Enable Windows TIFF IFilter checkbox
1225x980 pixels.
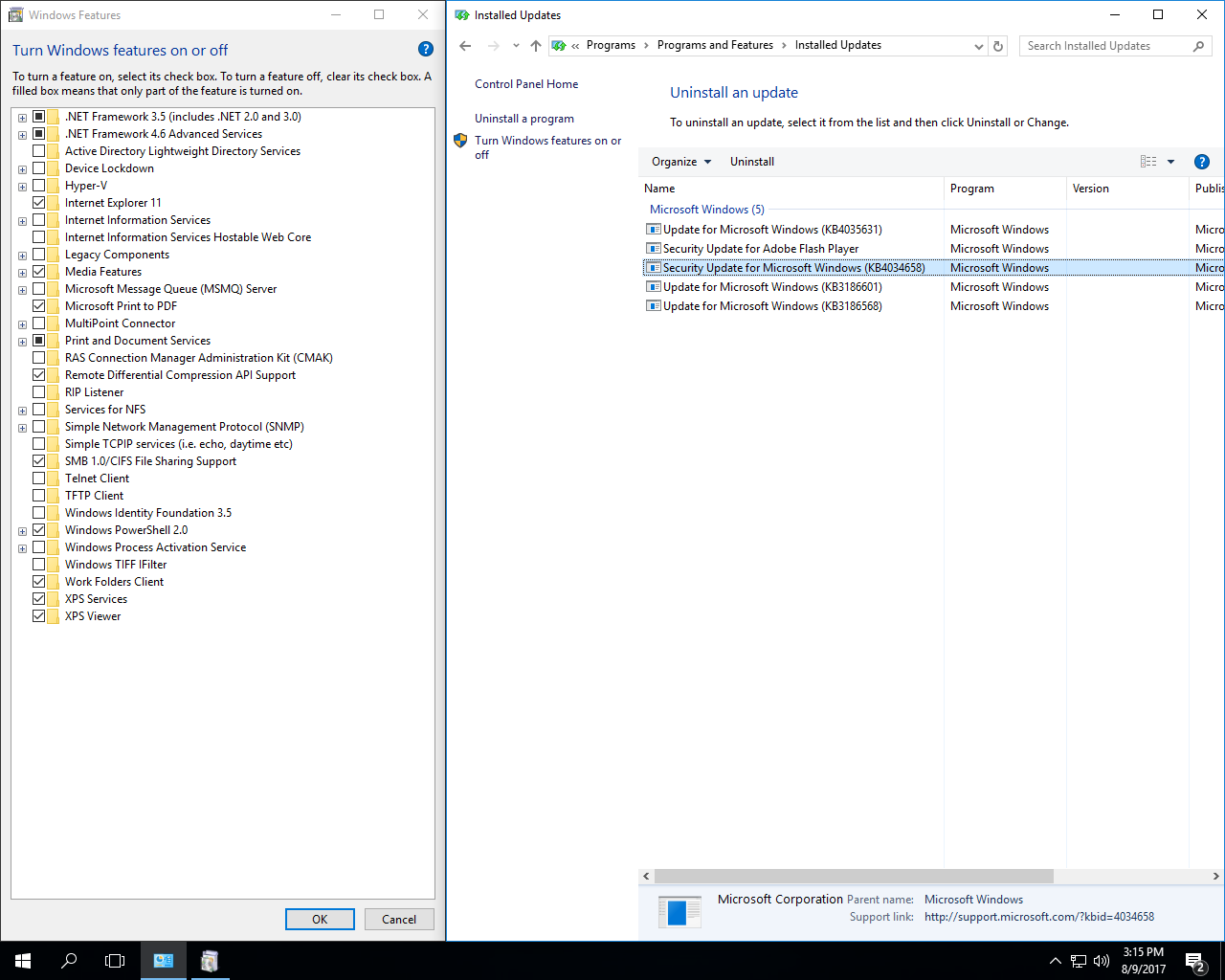[39, 565]
